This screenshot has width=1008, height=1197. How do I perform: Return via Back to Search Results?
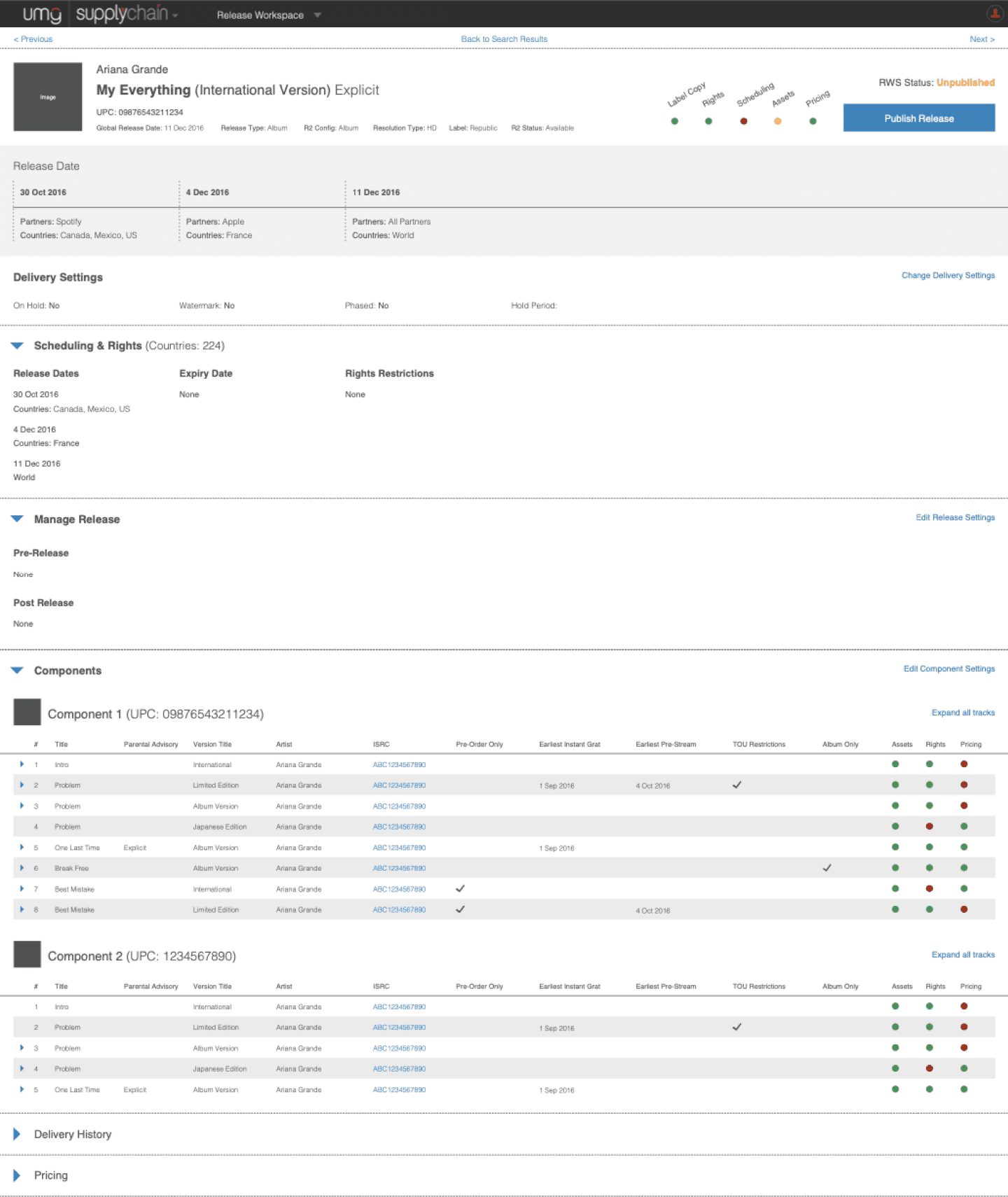point(504,39)
